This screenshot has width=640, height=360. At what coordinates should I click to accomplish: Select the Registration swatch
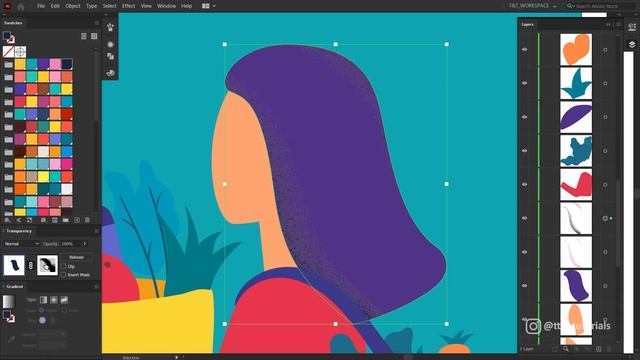(x=20, y=51)
